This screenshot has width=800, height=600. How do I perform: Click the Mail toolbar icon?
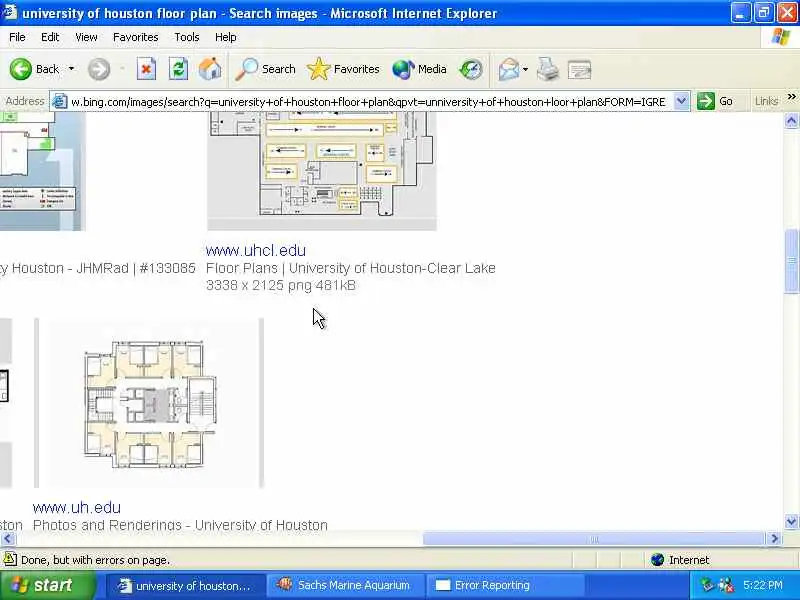[x=509, y=69]
